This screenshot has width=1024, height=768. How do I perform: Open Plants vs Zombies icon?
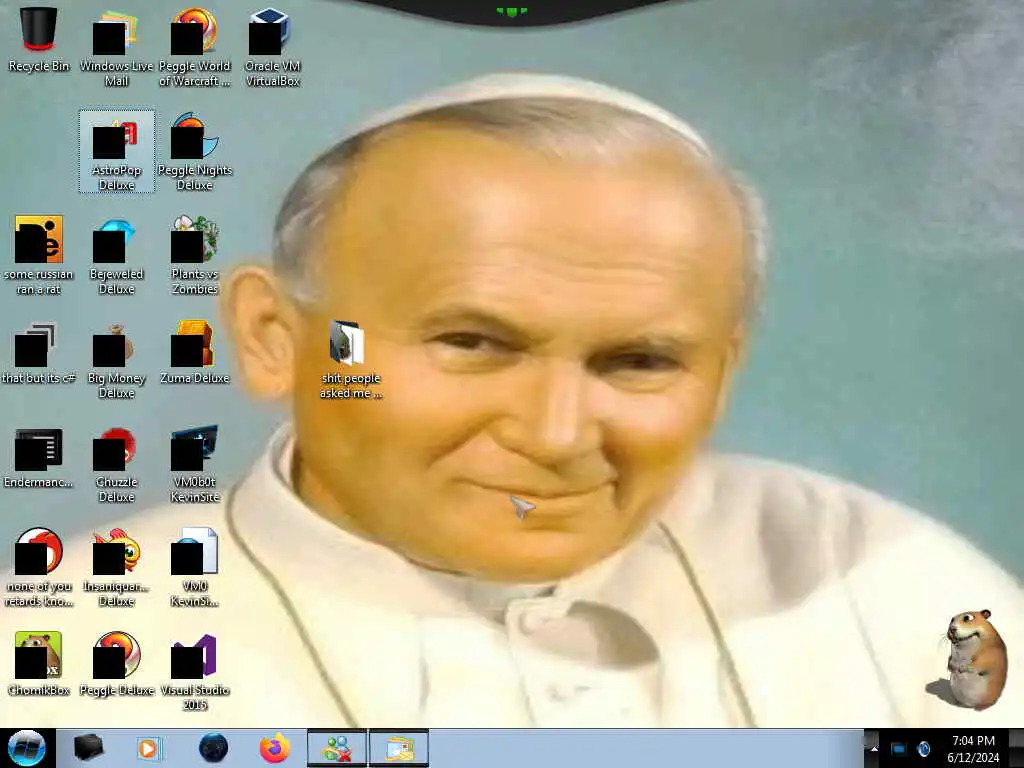(195, 255)
